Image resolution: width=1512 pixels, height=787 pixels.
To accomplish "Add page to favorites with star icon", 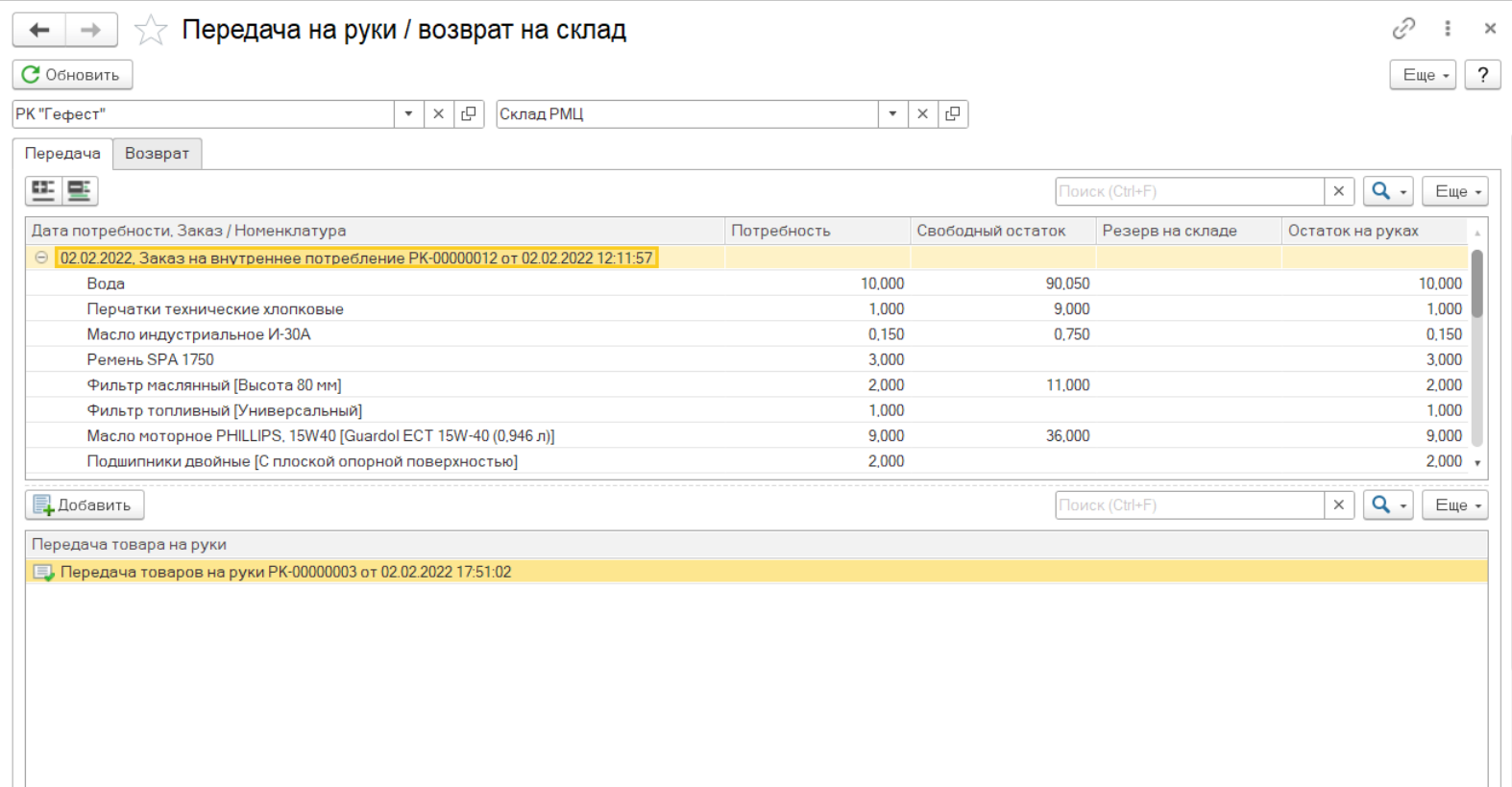I will (x=150, y=31).
